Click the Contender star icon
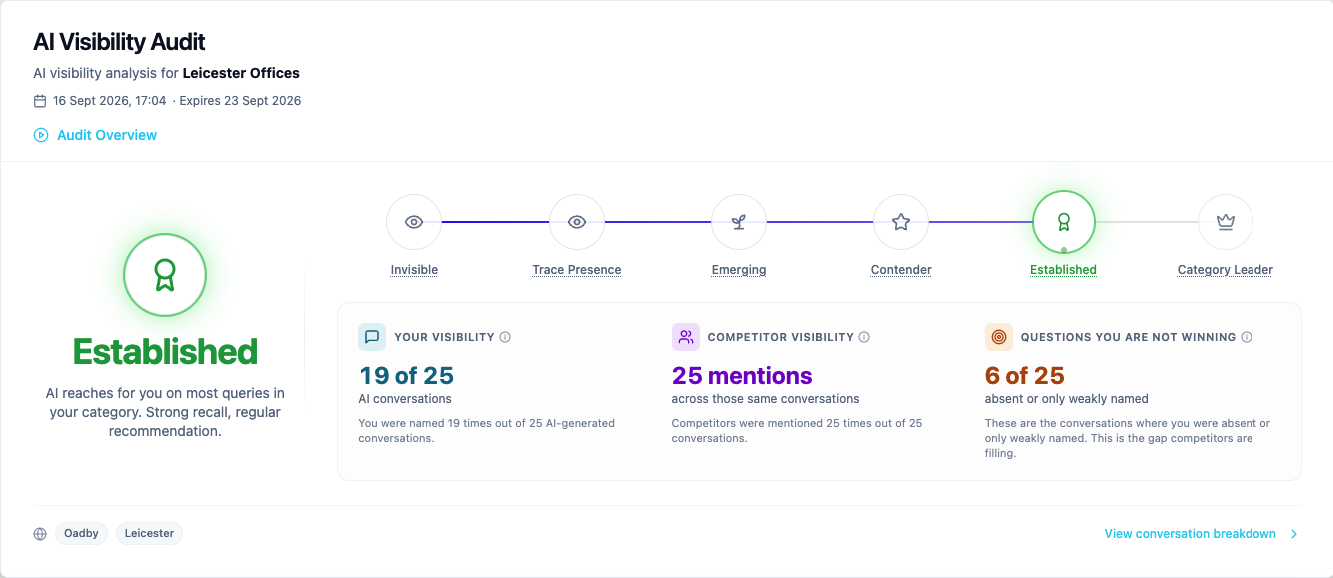 [x=901, y=222]
